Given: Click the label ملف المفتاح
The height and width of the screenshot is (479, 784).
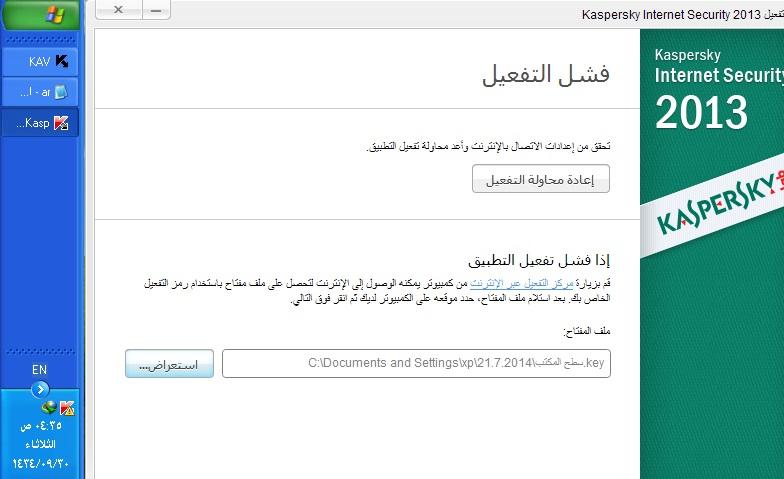Looking at the screenshot, I should click(586, 331).
